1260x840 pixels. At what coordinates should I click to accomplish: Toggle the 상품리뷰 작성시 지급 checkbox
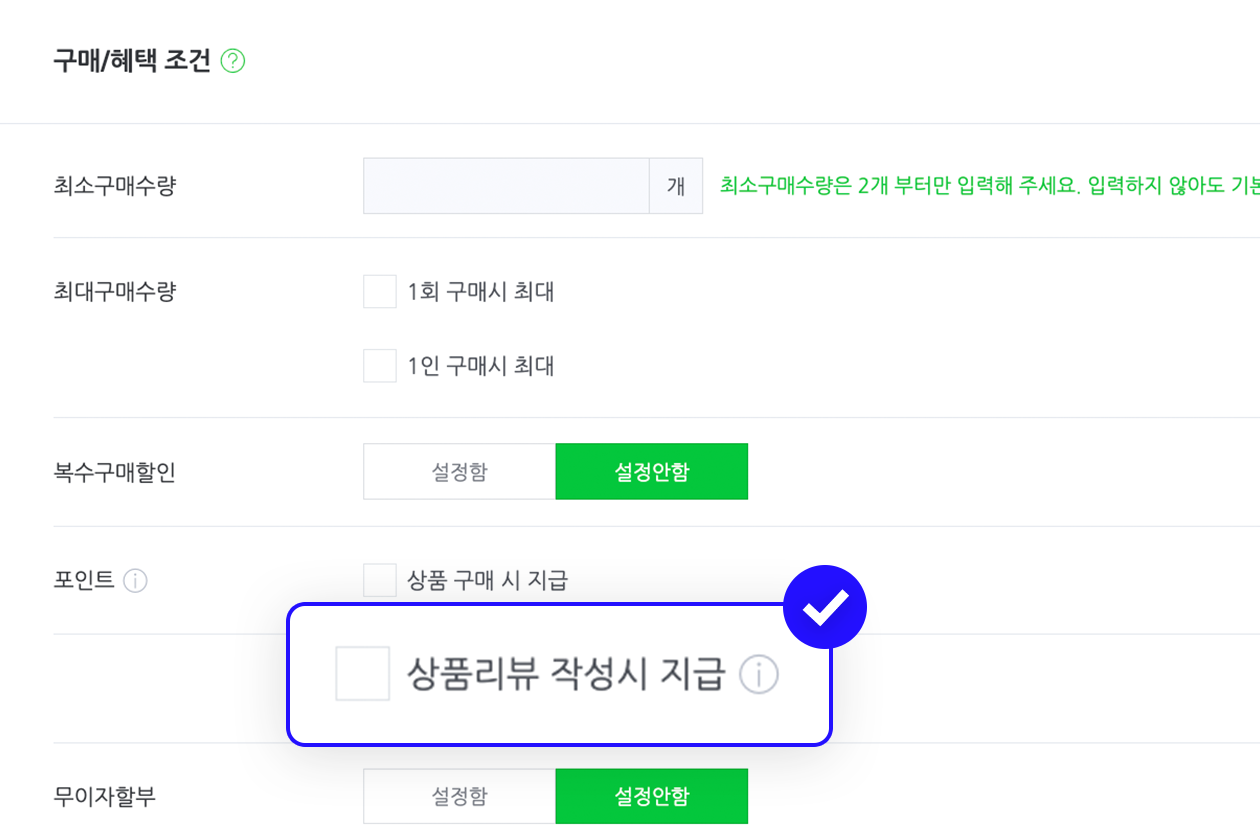[362, 673]
